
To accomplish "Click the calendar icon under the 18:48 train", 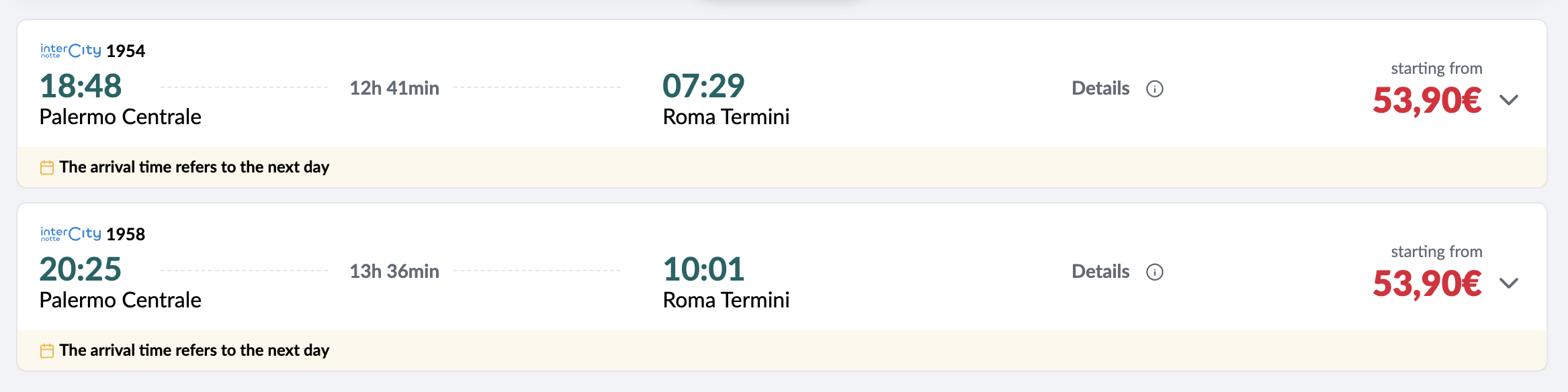I will point(47,168).
